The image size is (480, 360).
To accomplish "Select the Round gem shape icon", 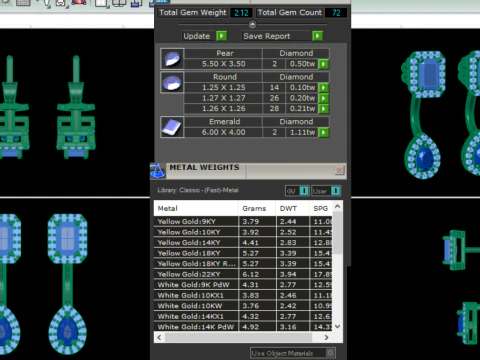I will (x=172, y=82).
